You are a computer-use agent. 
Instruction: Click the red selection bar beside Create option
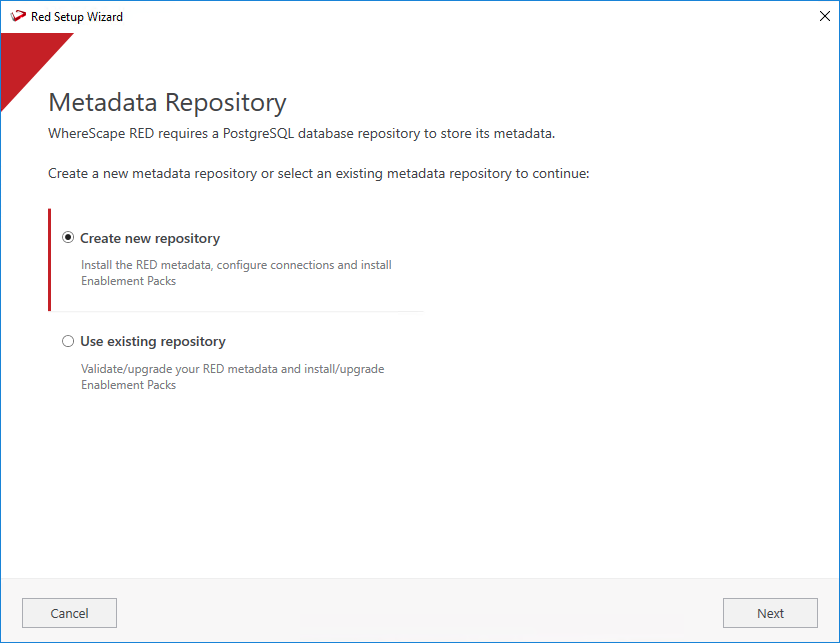pos(49,260)
